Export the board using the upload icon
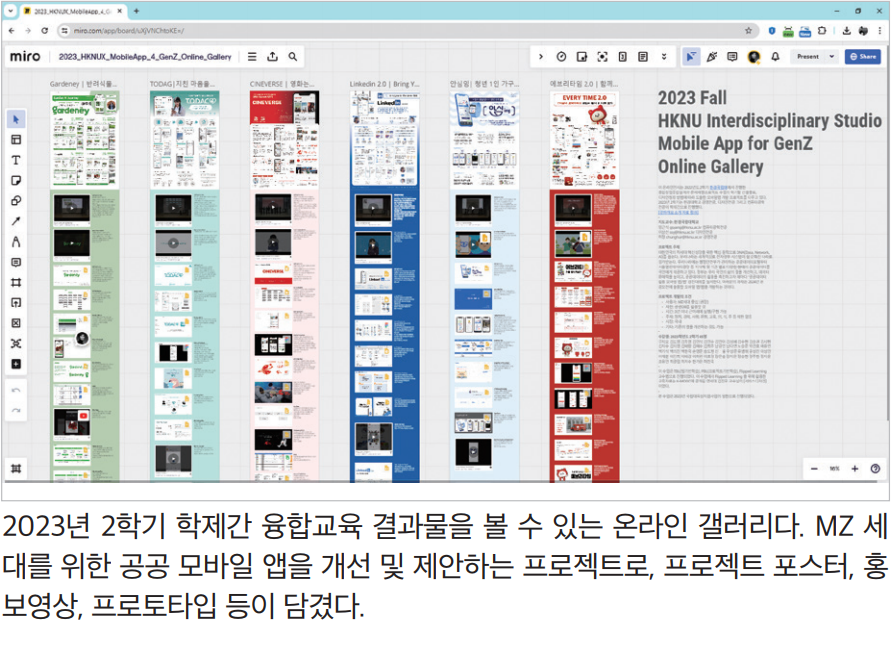The image size is (891, 648). click(x=273, y=56)
